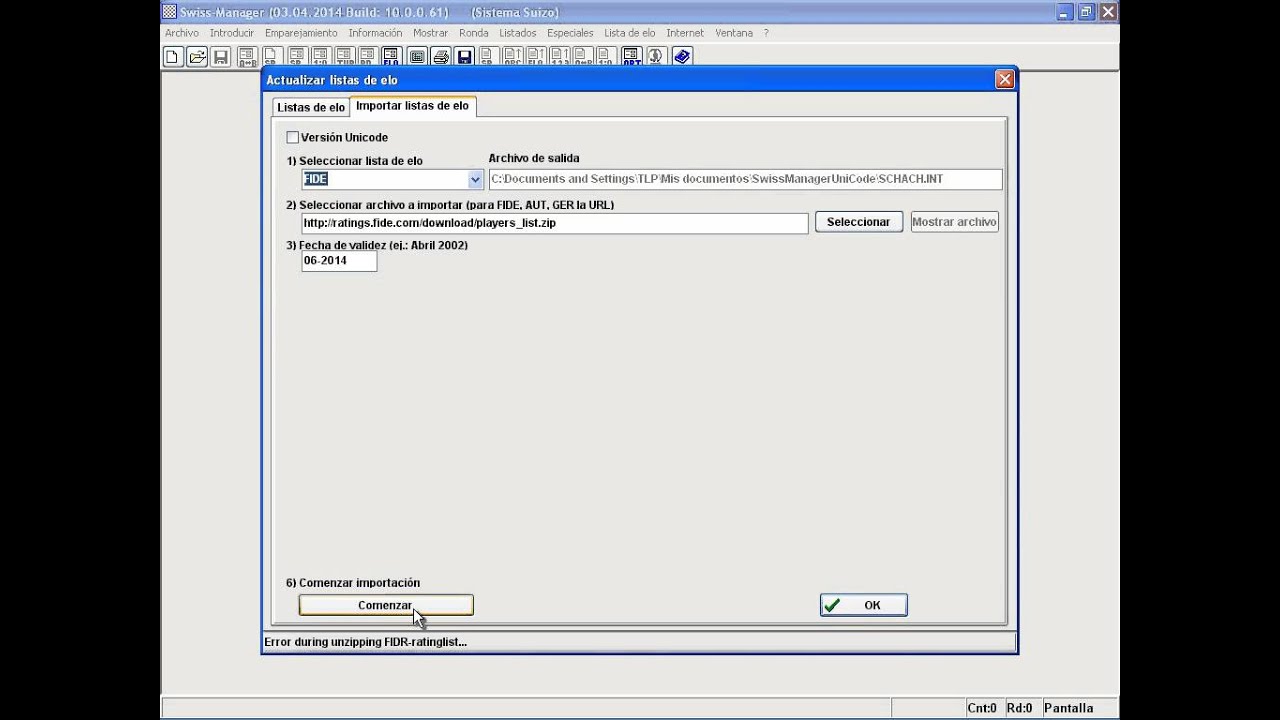Screen dimensions: 1280x720
Task: Enable the Versión Unicode checkbox
Action: click(x=293, y=137)
